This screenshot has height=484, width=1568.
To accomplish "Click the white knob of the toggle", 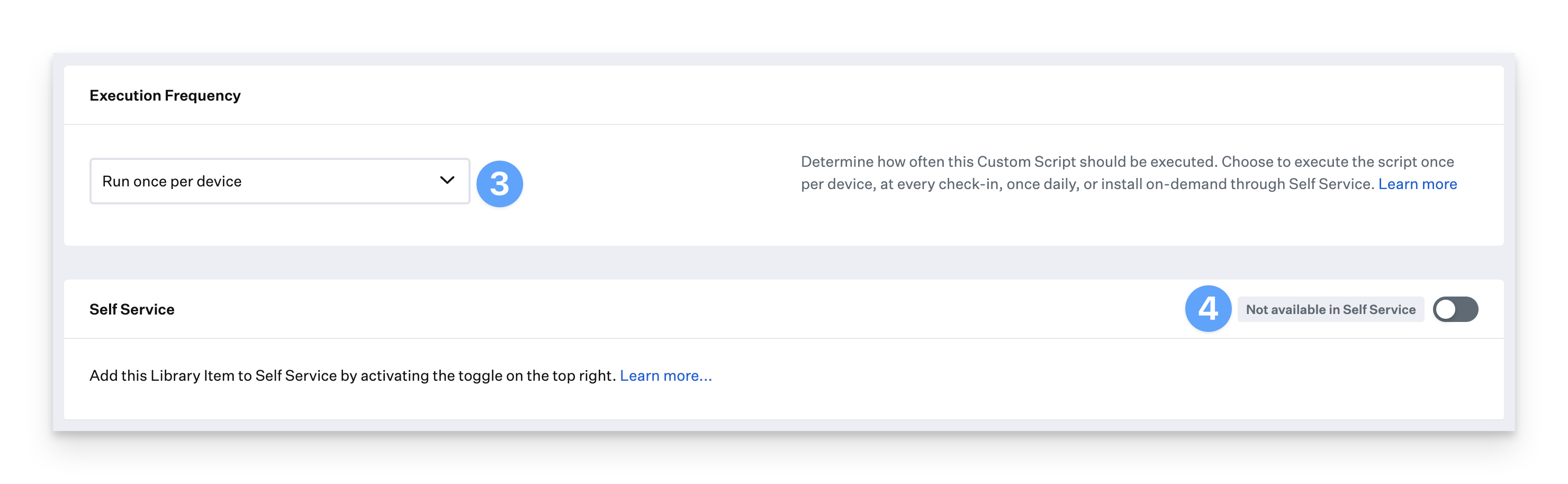I will coord(1445,309).
